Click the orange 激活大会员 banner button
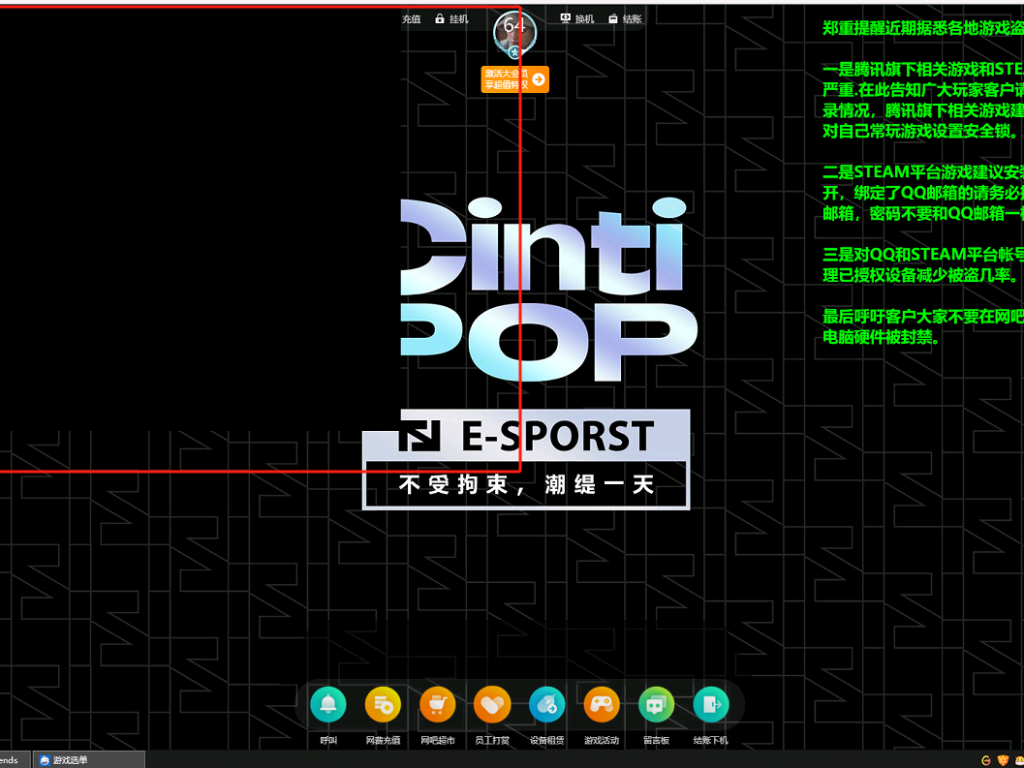1024x768 pixels. pyautogui.click(x=515, y=79)
